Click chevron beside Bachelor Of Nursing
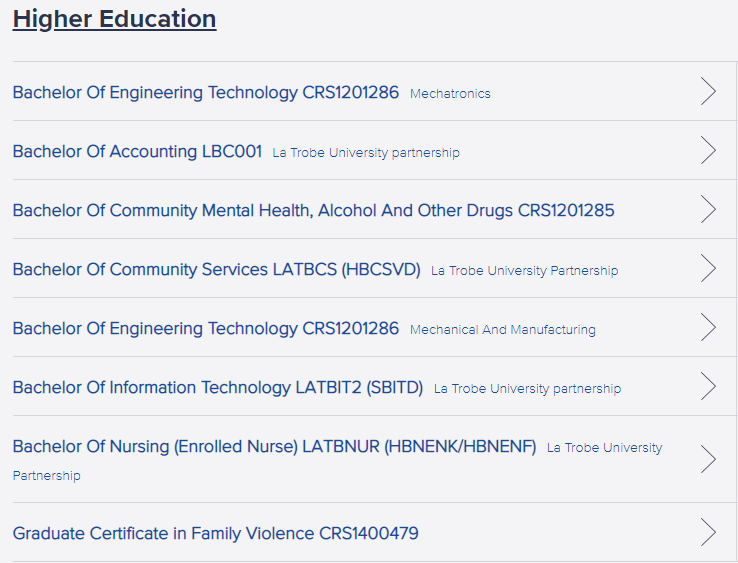The width and height of the screenshot is (738, 563). click(x=708, y=458)
